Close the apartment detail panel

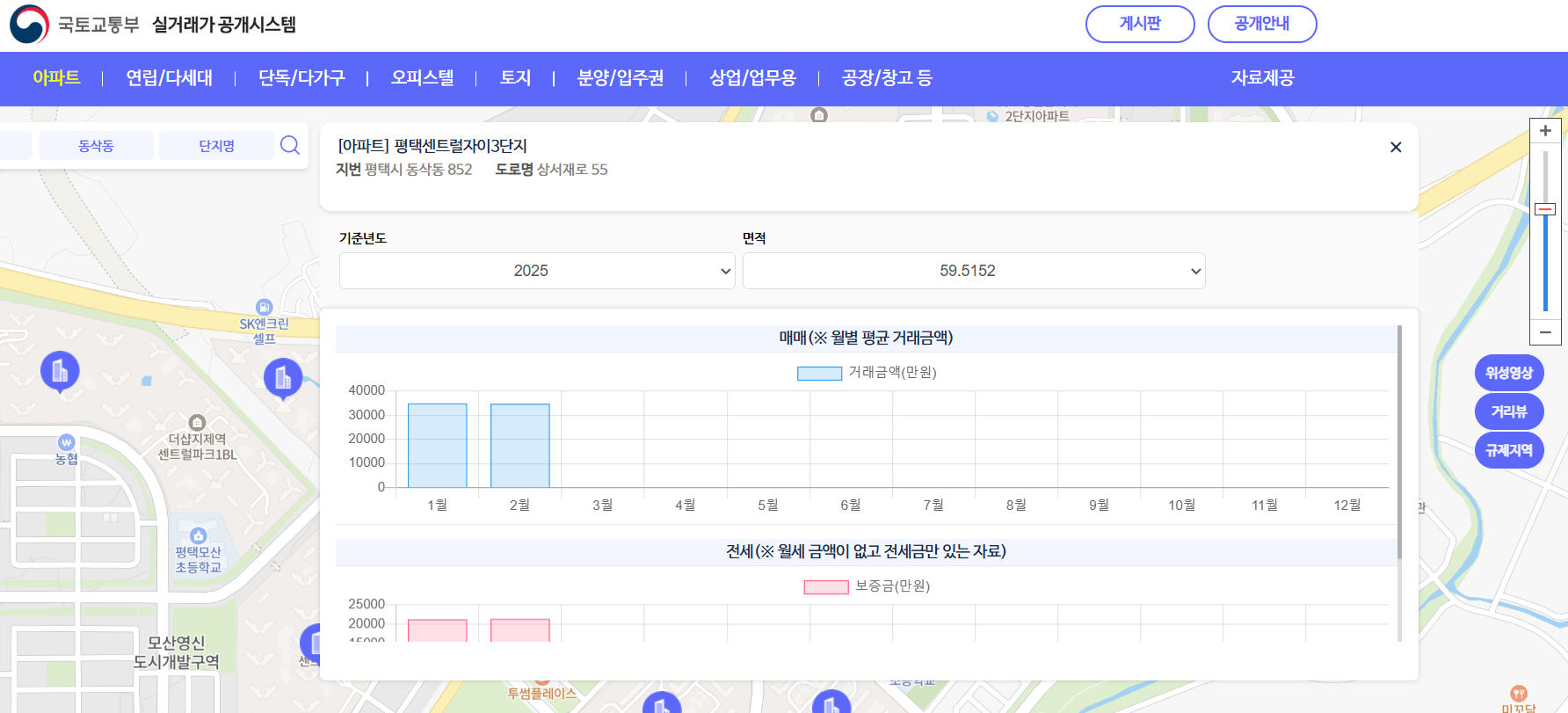(x=1396, y=147)
